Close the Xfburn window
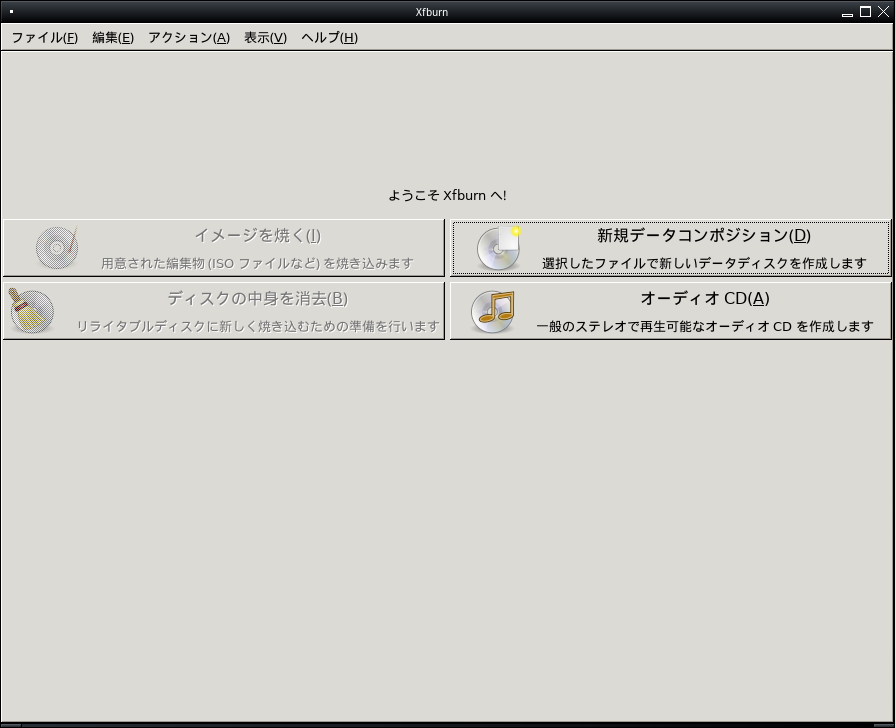The image size is (896, 728). click(883, 12)
